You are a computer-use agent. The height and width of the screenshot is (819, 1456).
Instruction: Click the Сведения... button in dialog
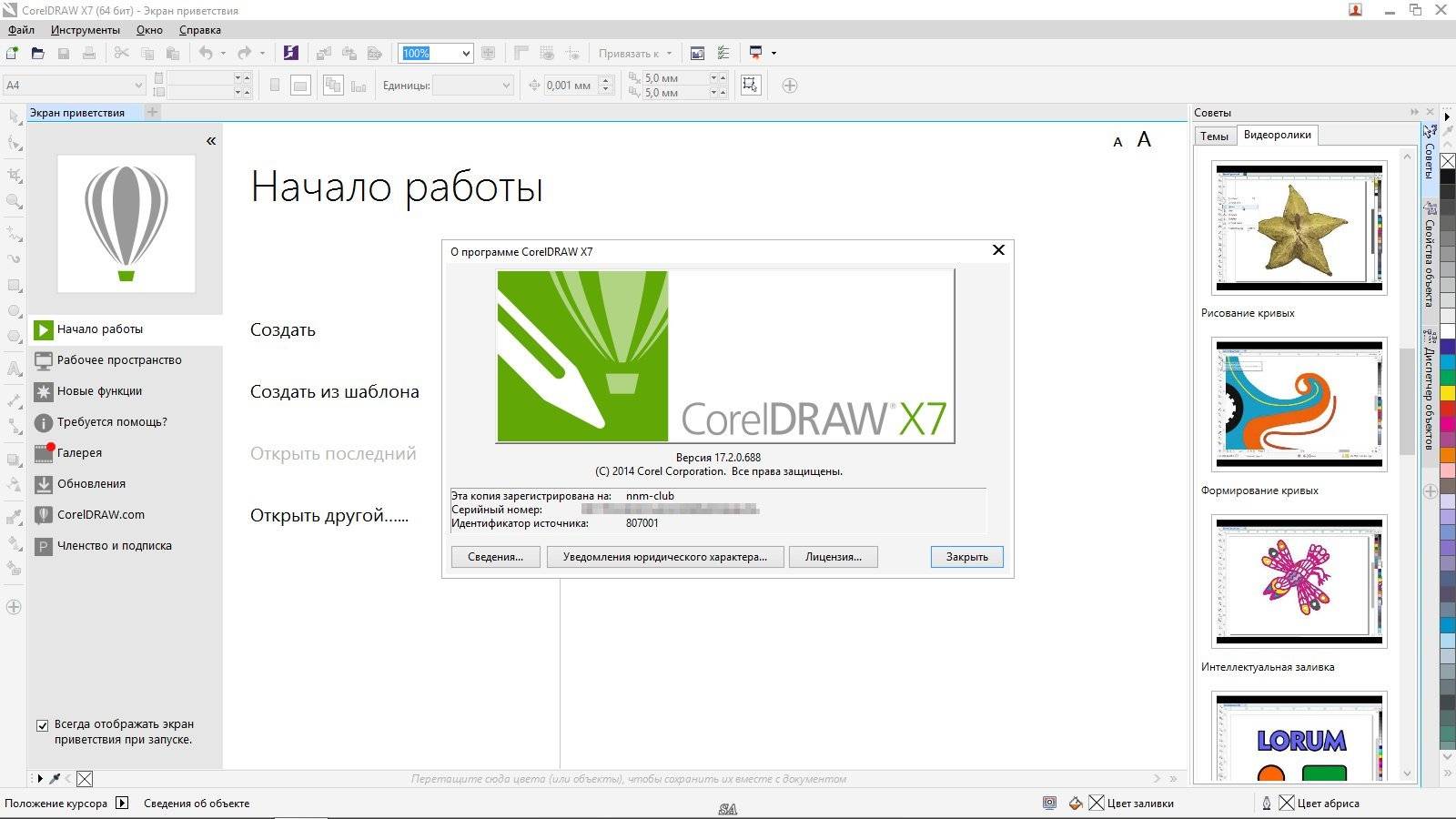click(495, 557)
